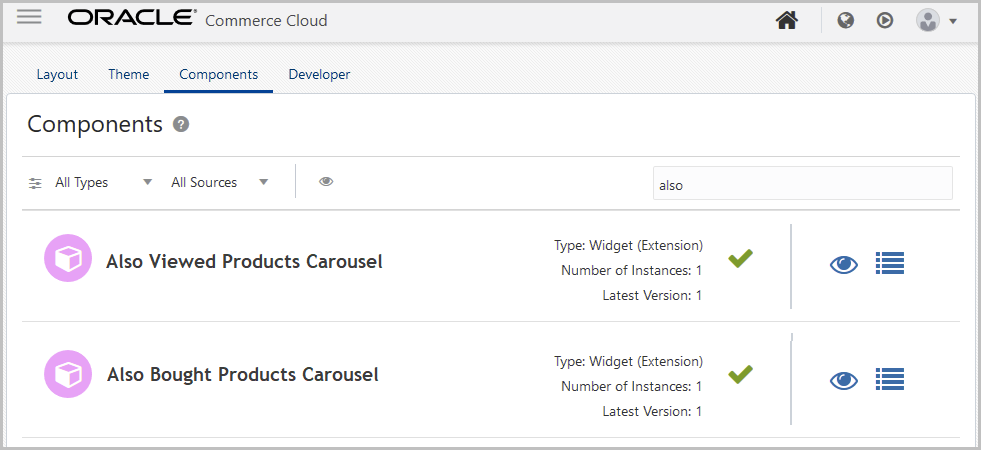Click the Also Viewed Products widget icon
Image resolution: width=981 pixels, height=450 pixels.
click(68, 258)
